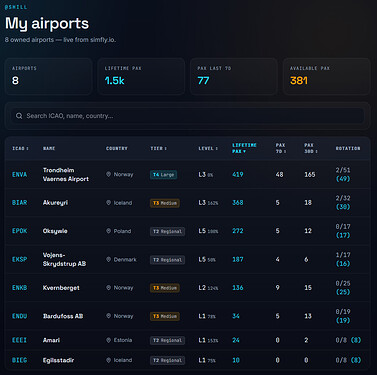Image resolution: width=377 pixels, height=375 pixels.
Task: Click lifetime pax value 419
Action: point(238,174)
